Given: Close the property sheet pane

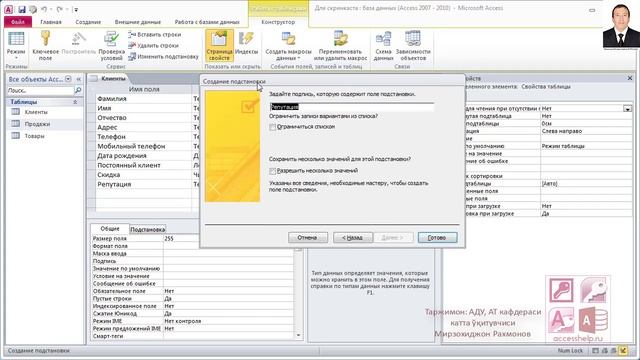Looking at the screenshot, I should 629,78.
